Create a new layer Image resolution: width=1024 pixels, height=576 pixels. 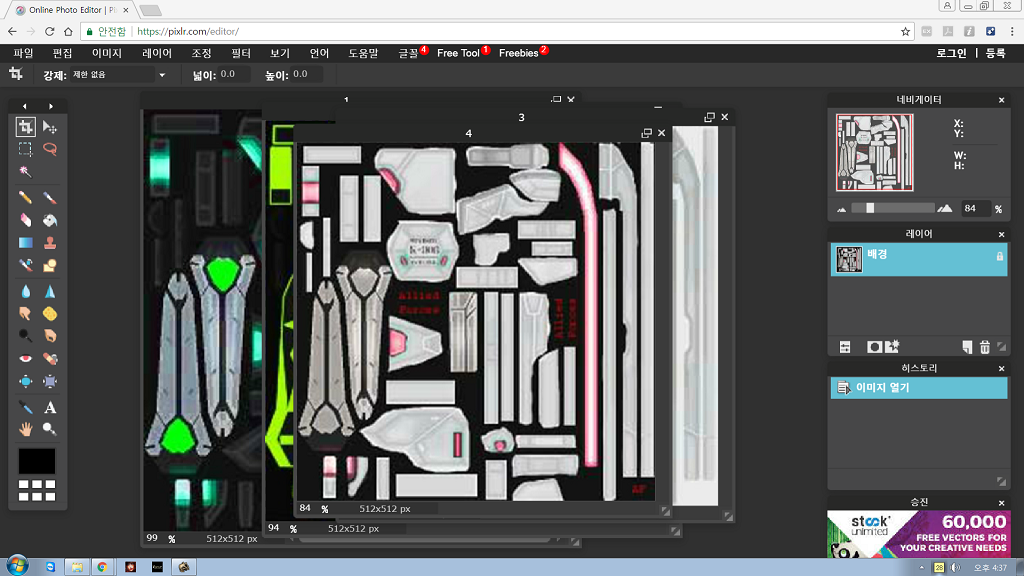pos(967,347)
